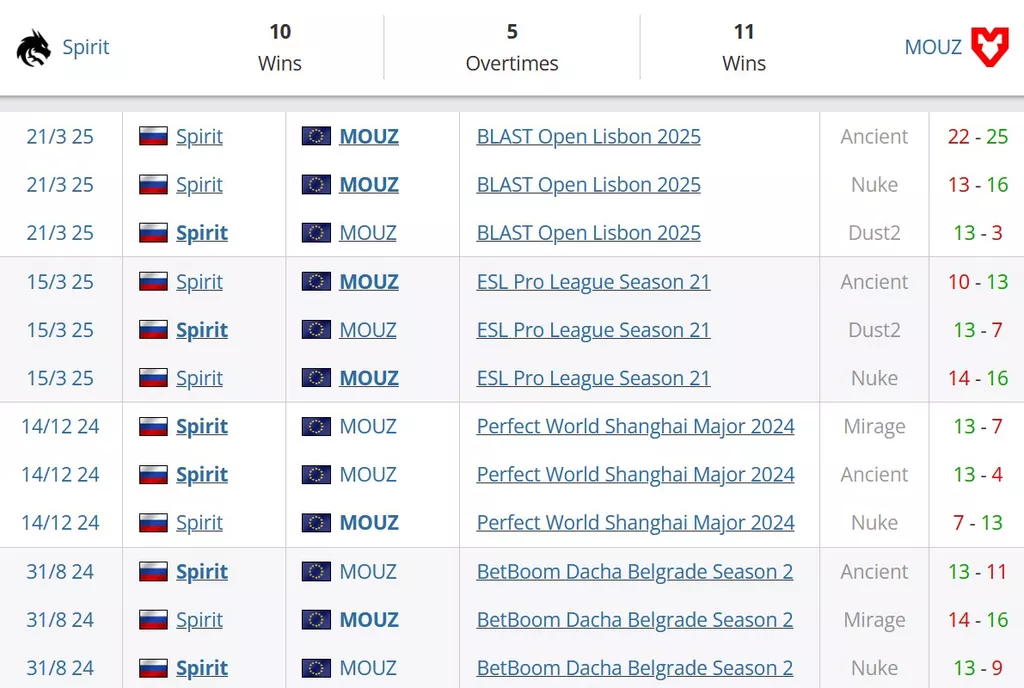This screenshot has width=1024, height=688.
Task: Click the Russian flag in the 22 - 25 row
Action: pos(153,136)
